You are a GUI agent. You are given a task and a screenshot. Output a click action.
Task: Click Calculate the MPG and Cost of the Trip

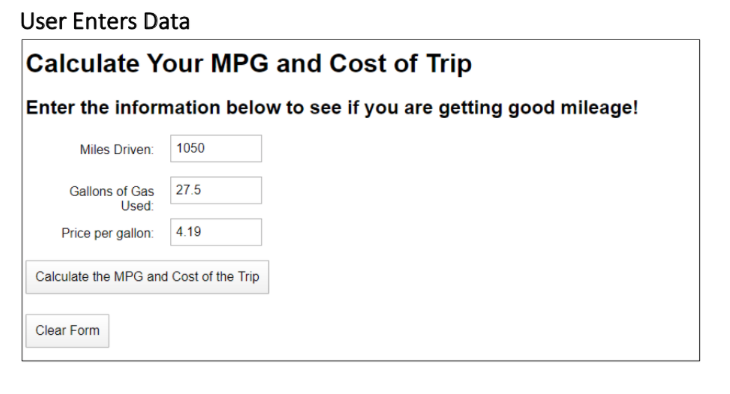coord(147,277)
